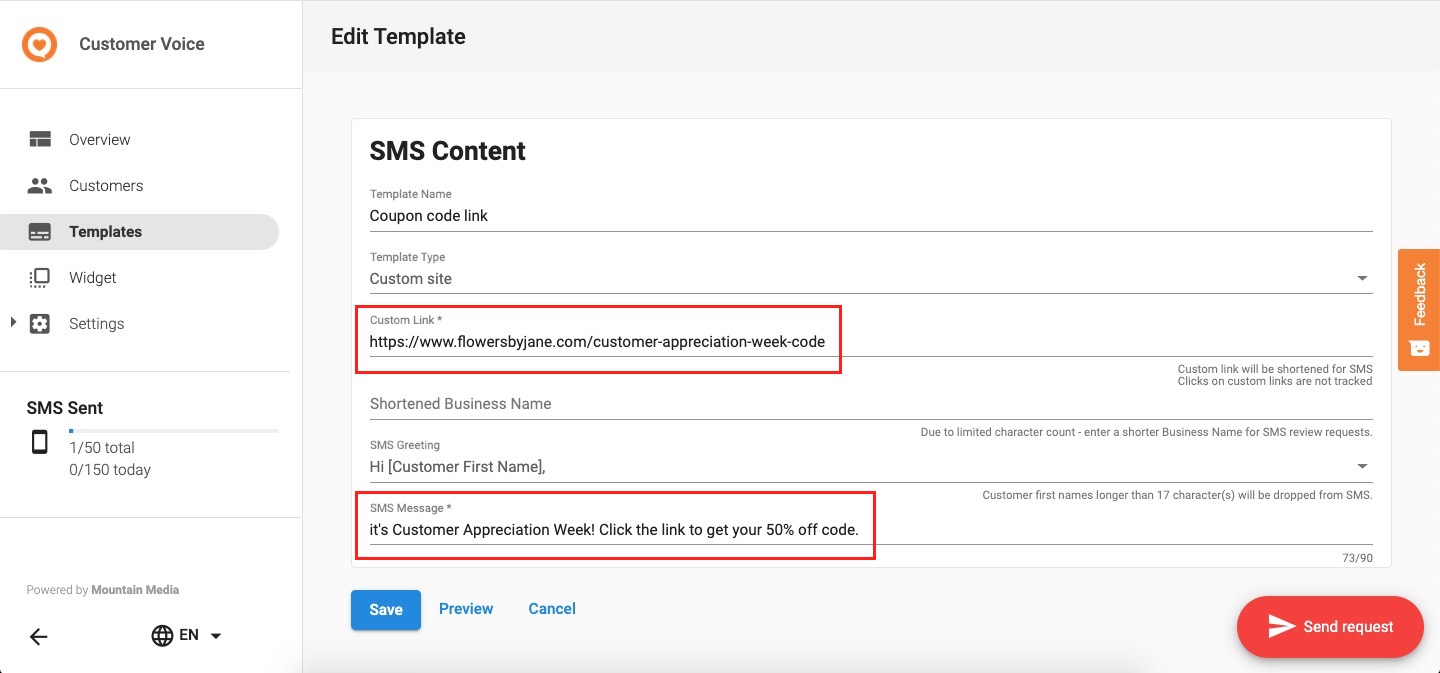Viewport: 1440px width, 673px height.
Task: Open the orange Feedback side tab
Action: click(x=1419, y=310)
